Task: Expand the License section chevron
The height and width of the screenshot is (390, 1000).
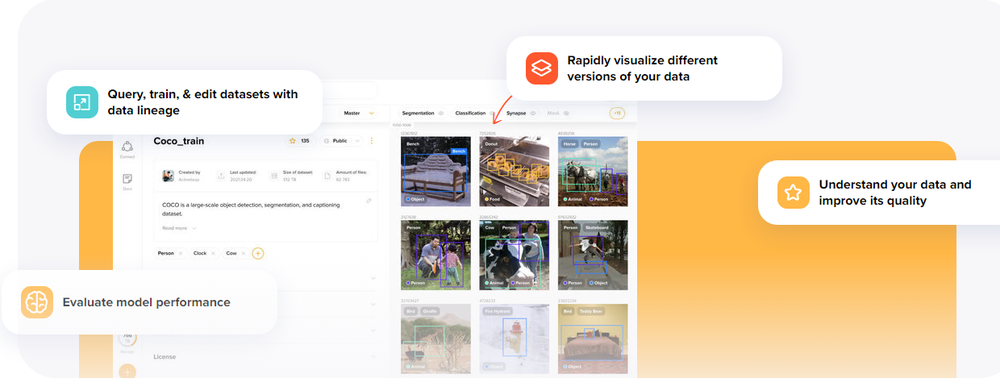Action: [x=373, y=356]
